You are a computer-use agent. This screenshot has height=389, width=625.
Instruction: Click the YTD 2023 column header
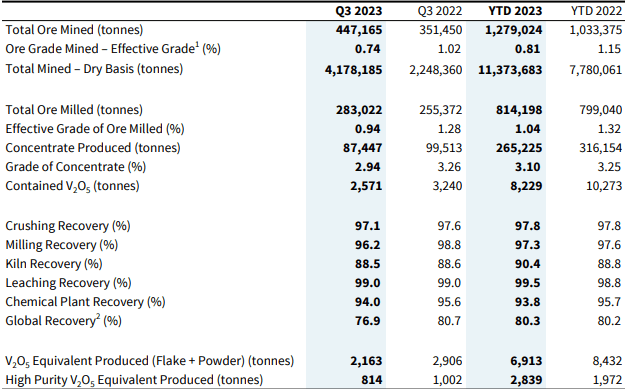515,11
